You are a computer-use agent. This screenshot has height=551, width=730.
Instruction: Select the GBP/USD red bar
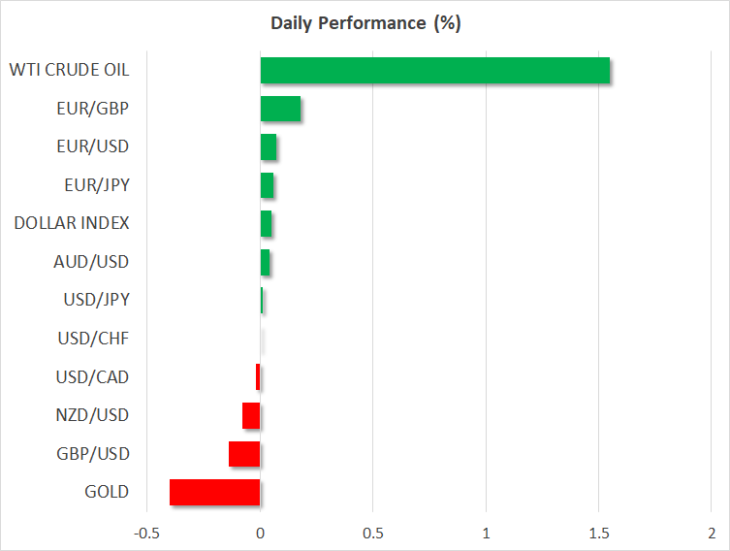coord(244,454)
